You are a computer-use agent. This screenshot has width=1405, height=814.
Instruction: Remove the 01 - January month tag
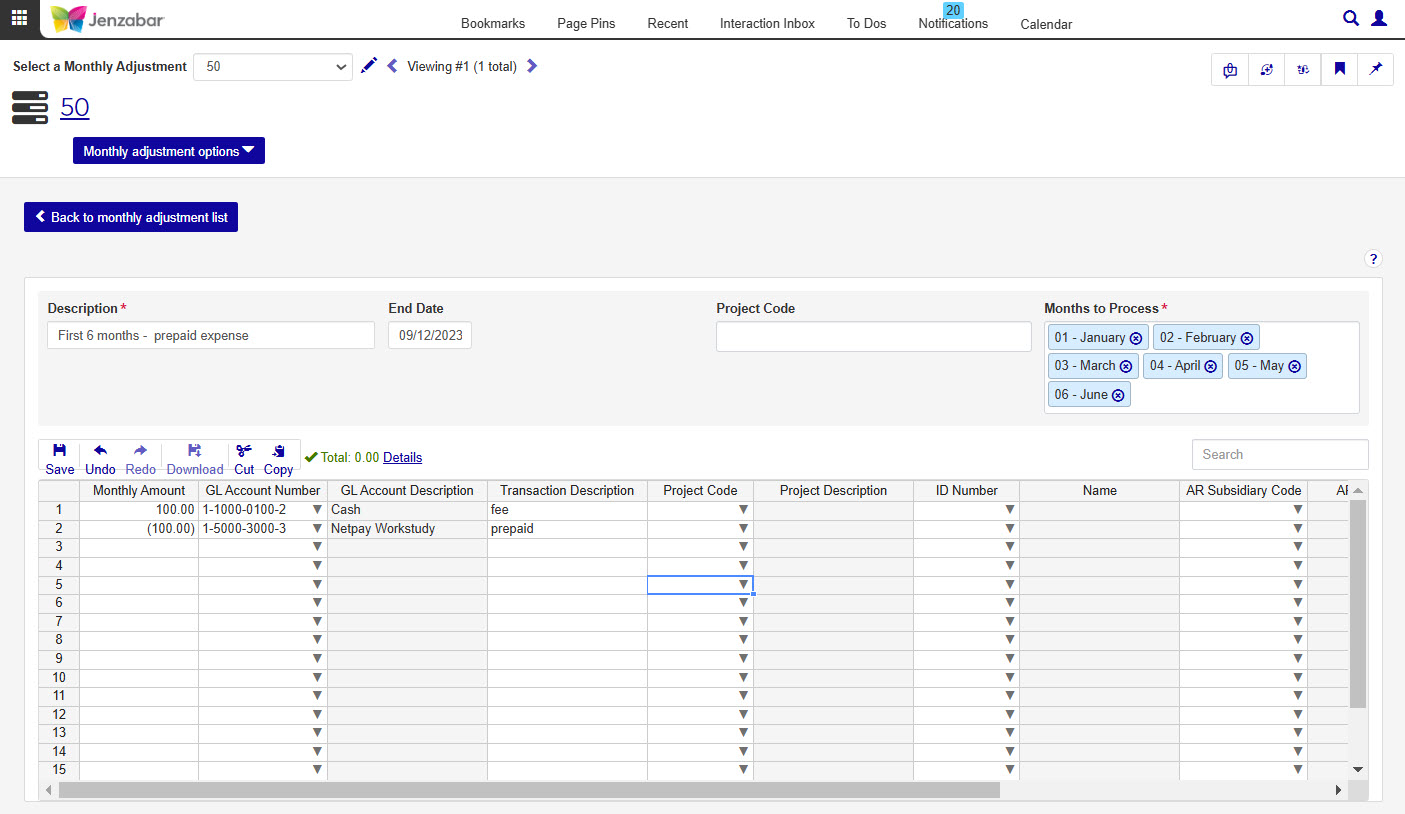[1136, 338]
